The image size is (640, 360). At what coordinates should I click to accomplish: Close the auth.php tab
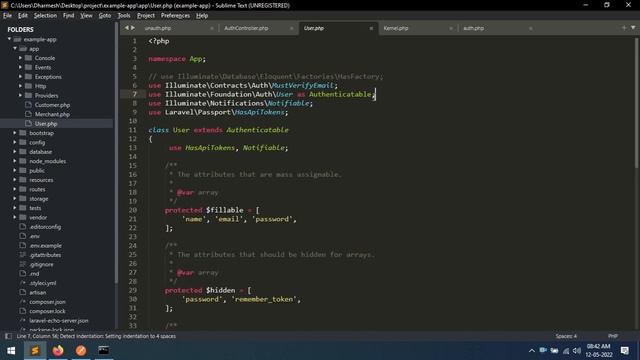tap(531, 28)
